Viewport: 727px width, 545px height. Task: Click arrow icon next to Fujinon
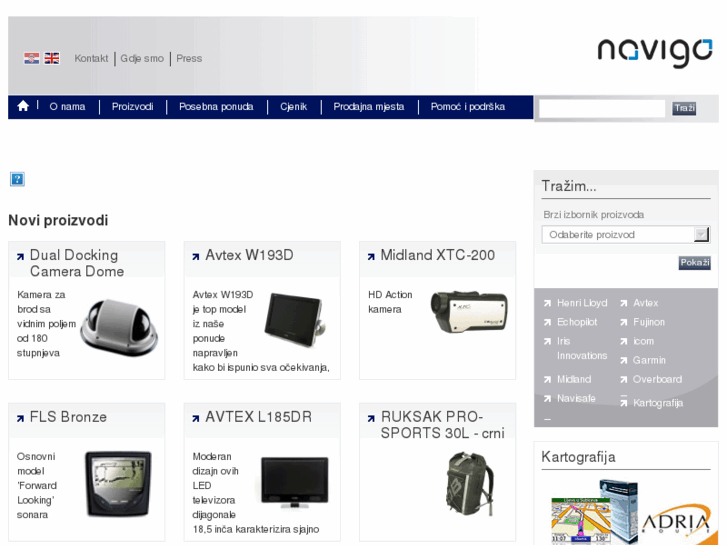624,322
